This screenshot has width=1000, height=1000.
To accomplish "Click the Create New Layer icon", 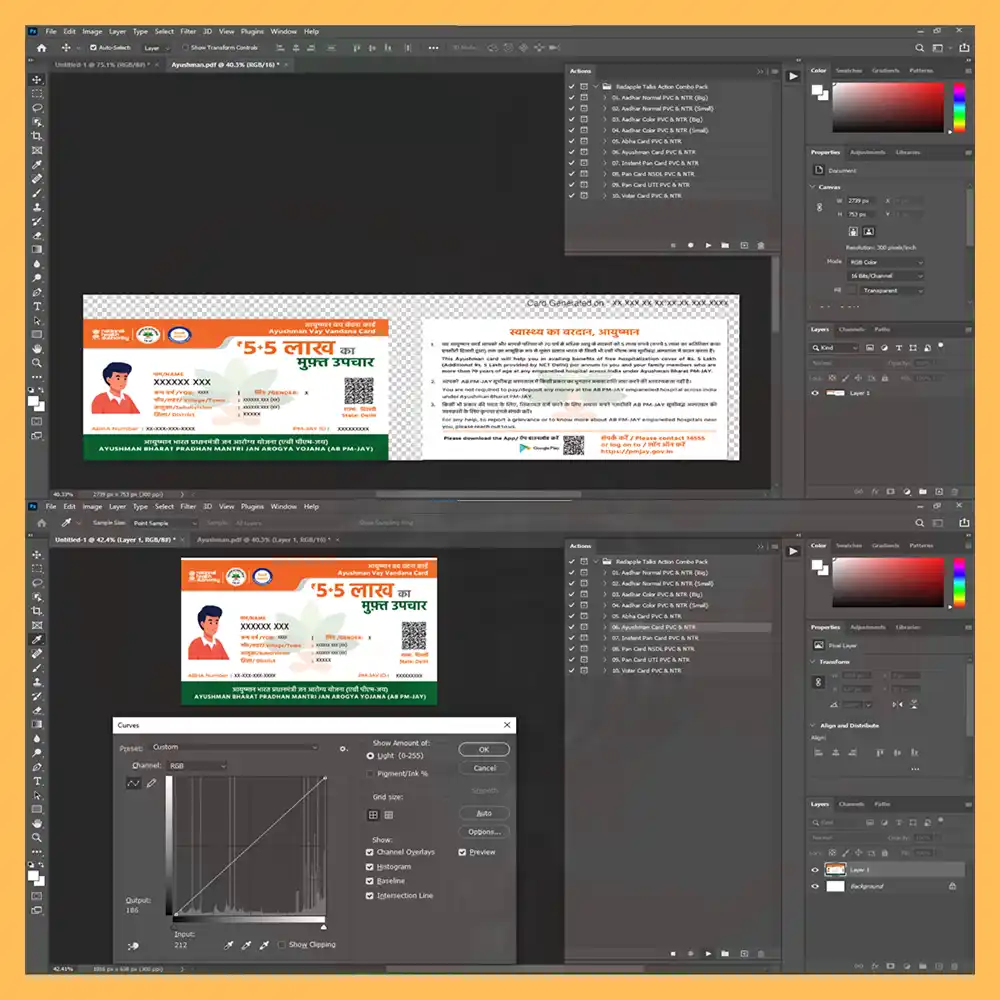I will 939,965.
